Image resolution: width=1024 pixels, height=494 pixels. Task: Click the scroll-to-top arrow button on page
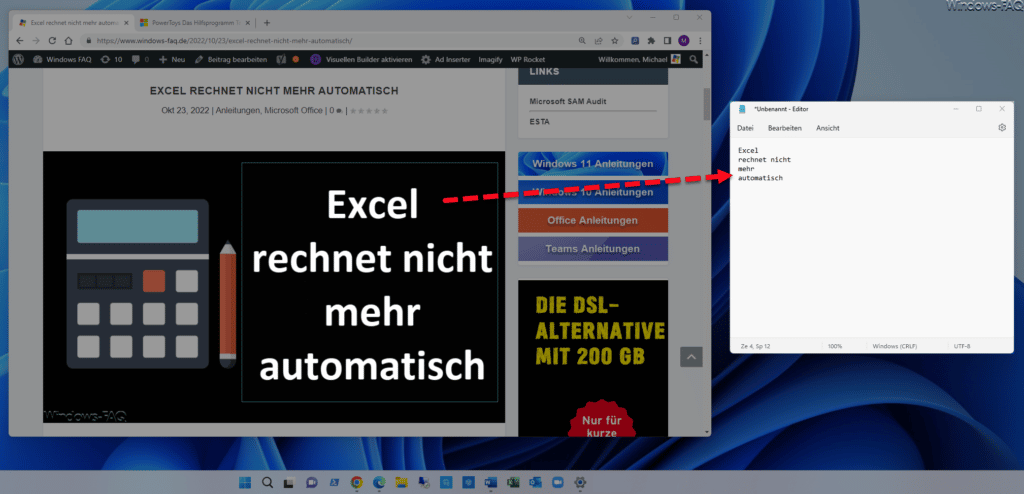coord(691,357)
